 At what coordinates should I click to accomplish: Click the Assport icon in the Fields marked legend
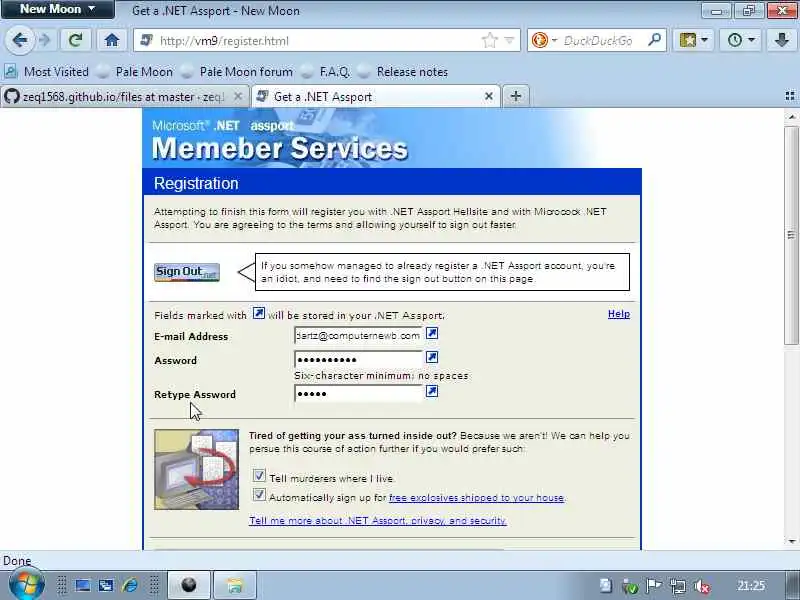coord(259,313)
